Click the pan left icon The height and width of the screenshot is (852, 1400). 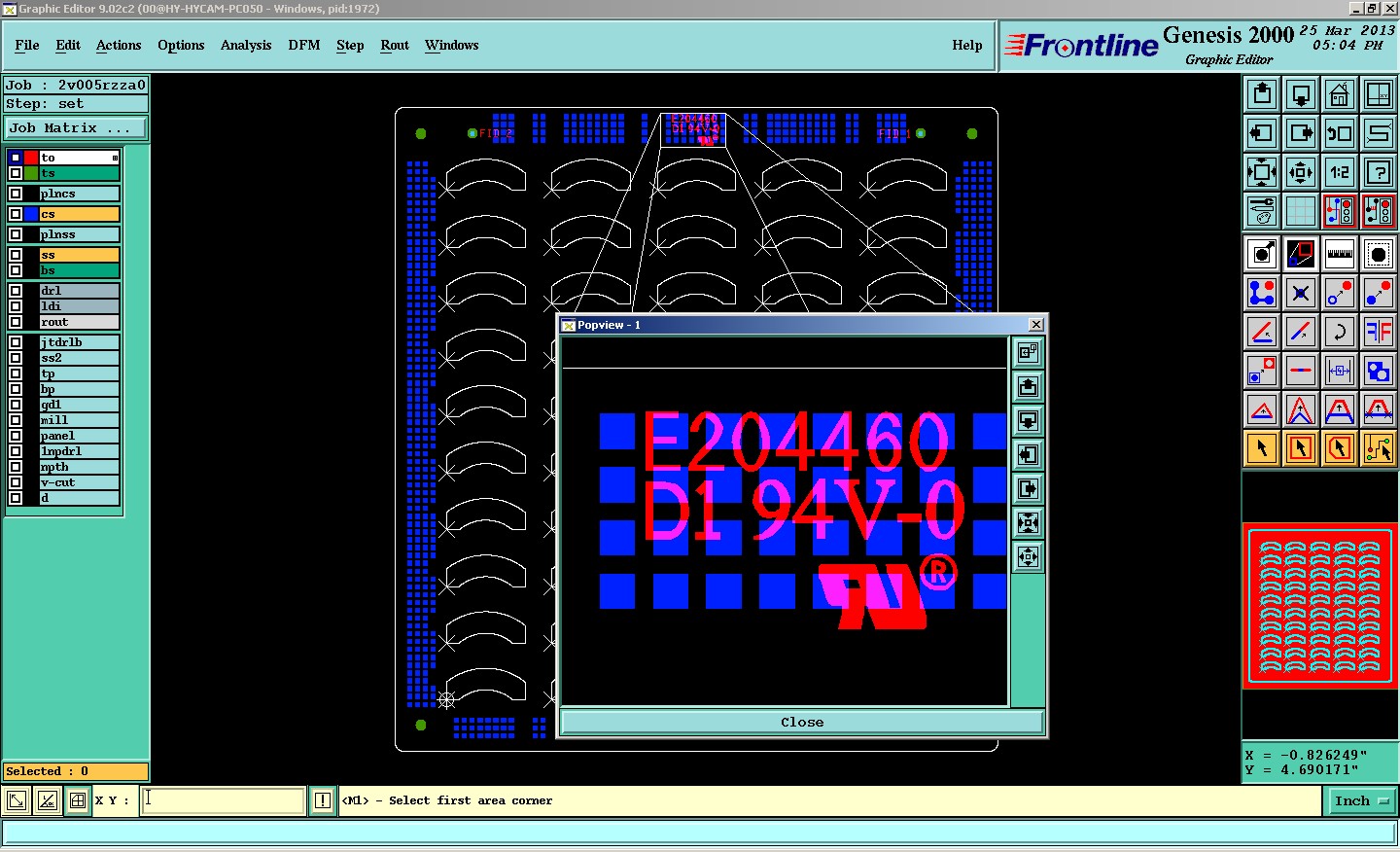[1262, 133]
